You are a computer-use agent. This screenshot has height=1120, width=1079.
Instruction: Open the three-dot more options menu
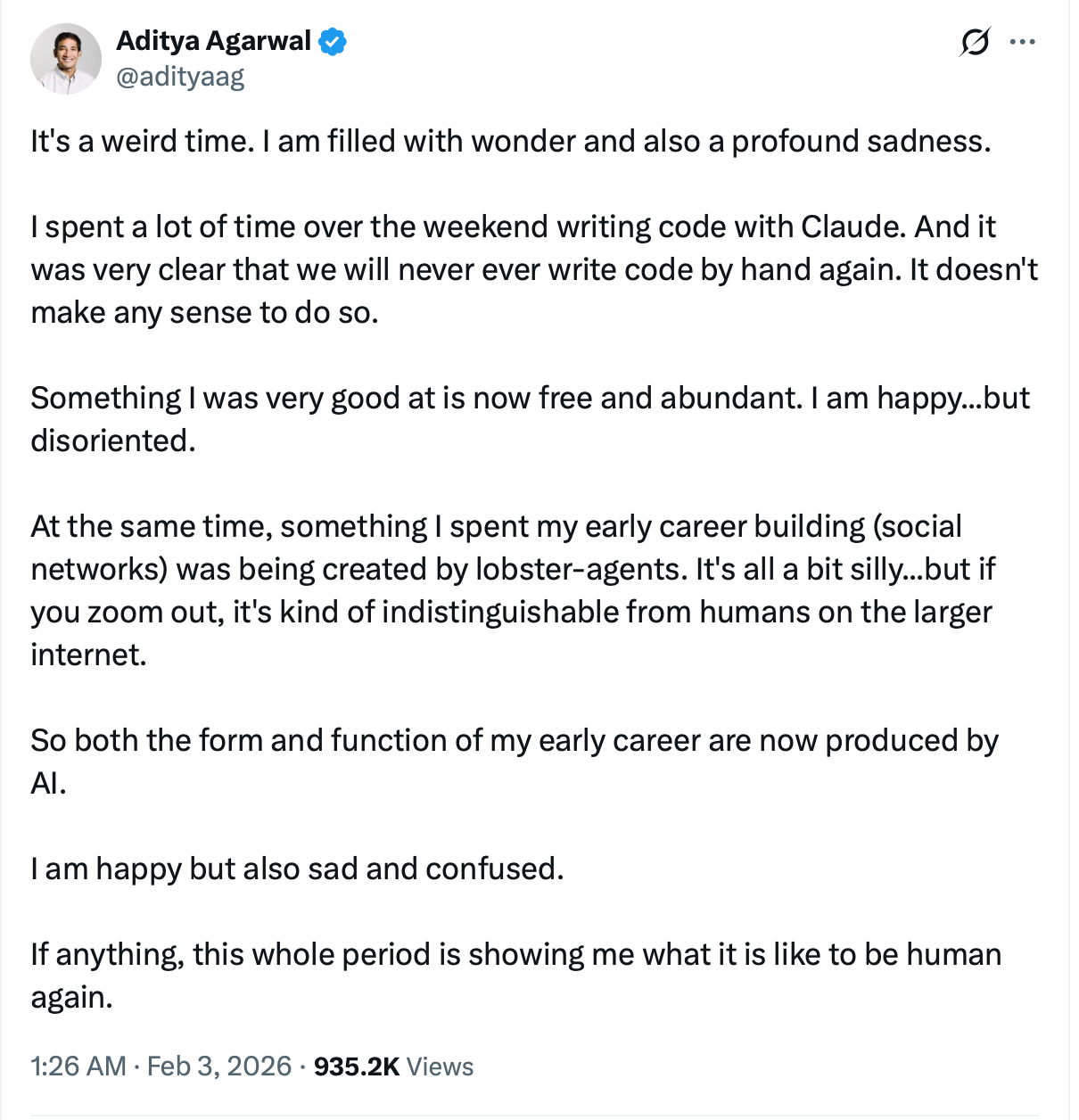1022,42
